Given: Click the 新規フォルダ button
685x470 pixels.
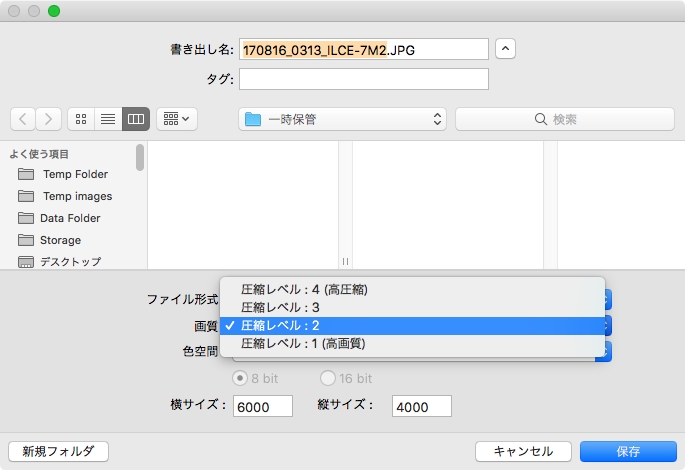Looking at the screenshot, I should click(x=59, y=451).
